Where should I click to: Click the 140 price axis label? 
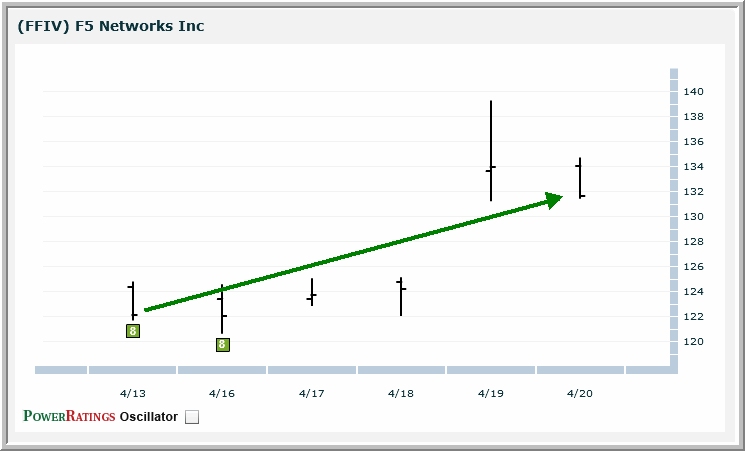click(694, 92)
